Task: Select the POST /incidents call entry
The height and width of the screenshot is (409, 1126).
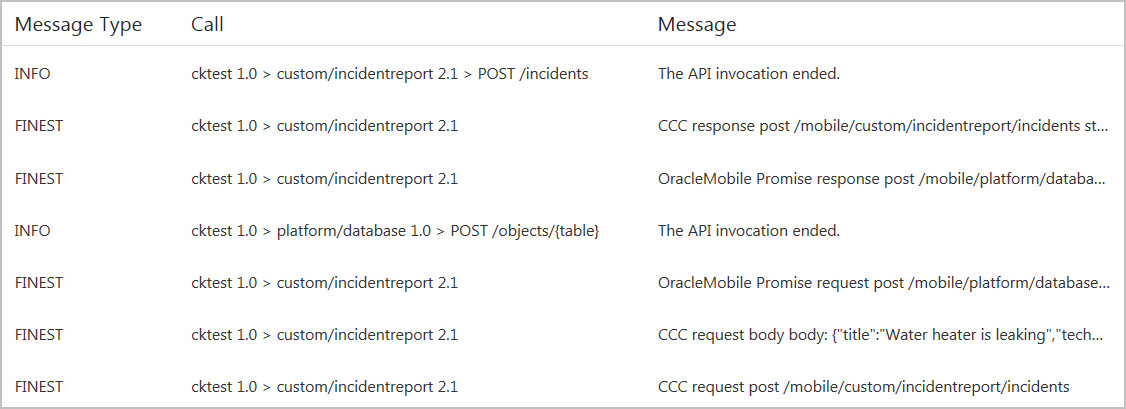Action: [x=389, y=73]
